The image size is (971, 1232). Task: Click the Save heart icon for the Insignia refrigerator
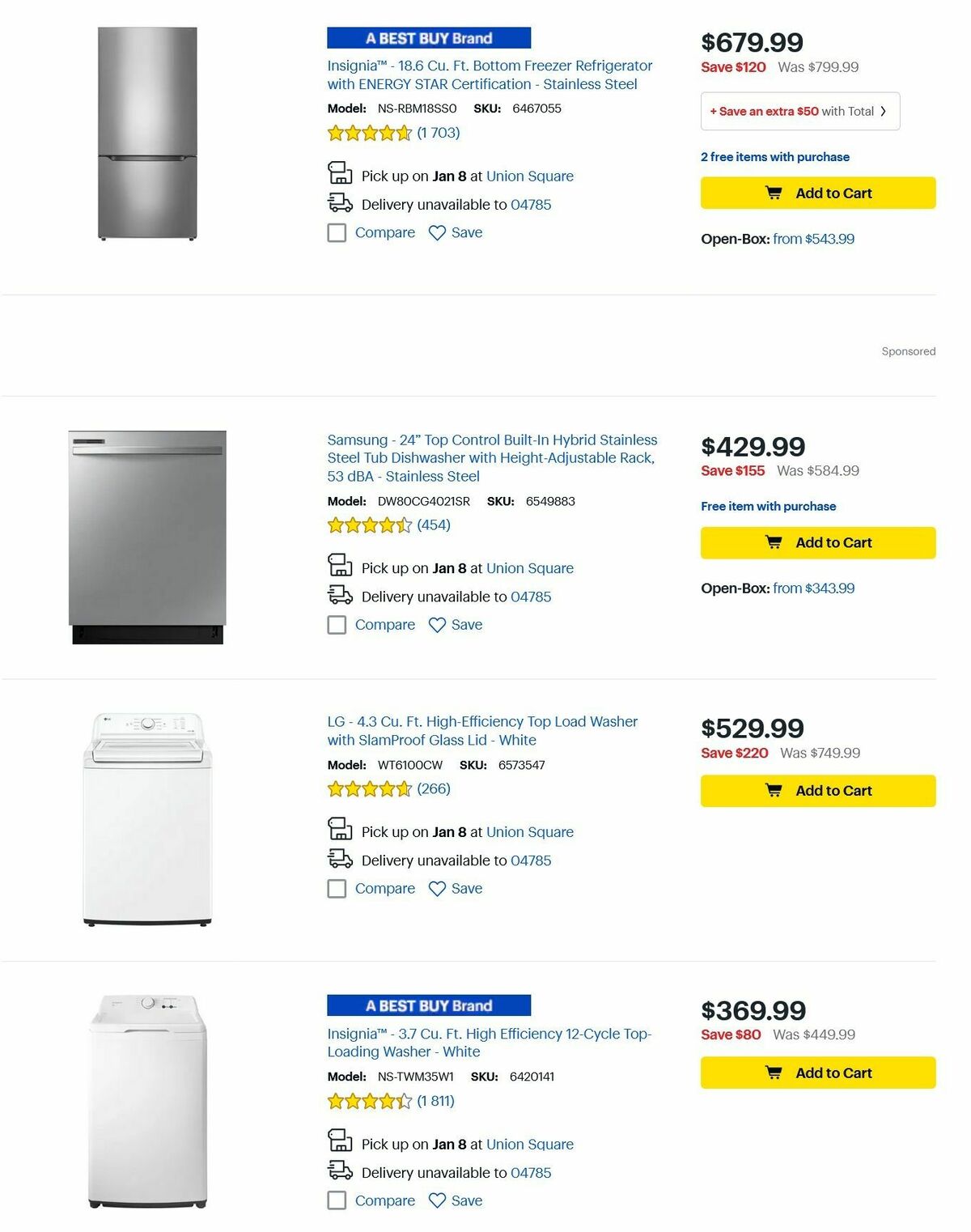point(437,232)
